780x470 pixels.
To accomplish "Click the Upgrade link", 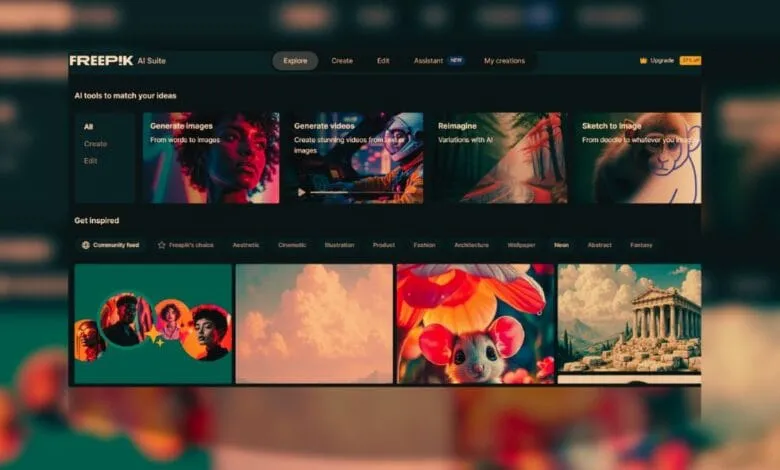I will pos(662,61).
